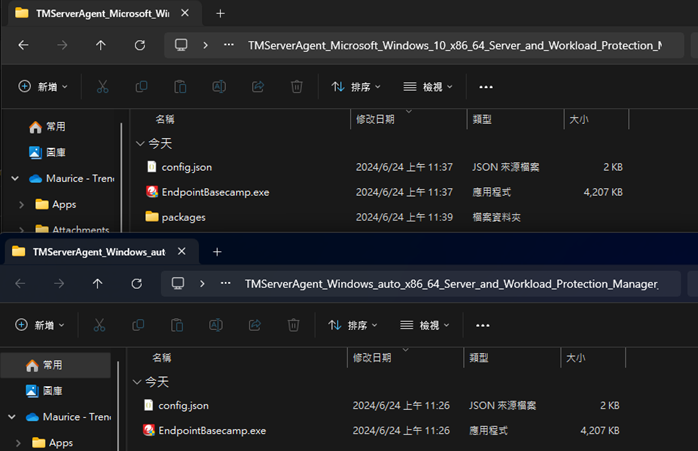Expand the Apps folder listed above Attachments
698x451 pixels.
tap(22, 204)
